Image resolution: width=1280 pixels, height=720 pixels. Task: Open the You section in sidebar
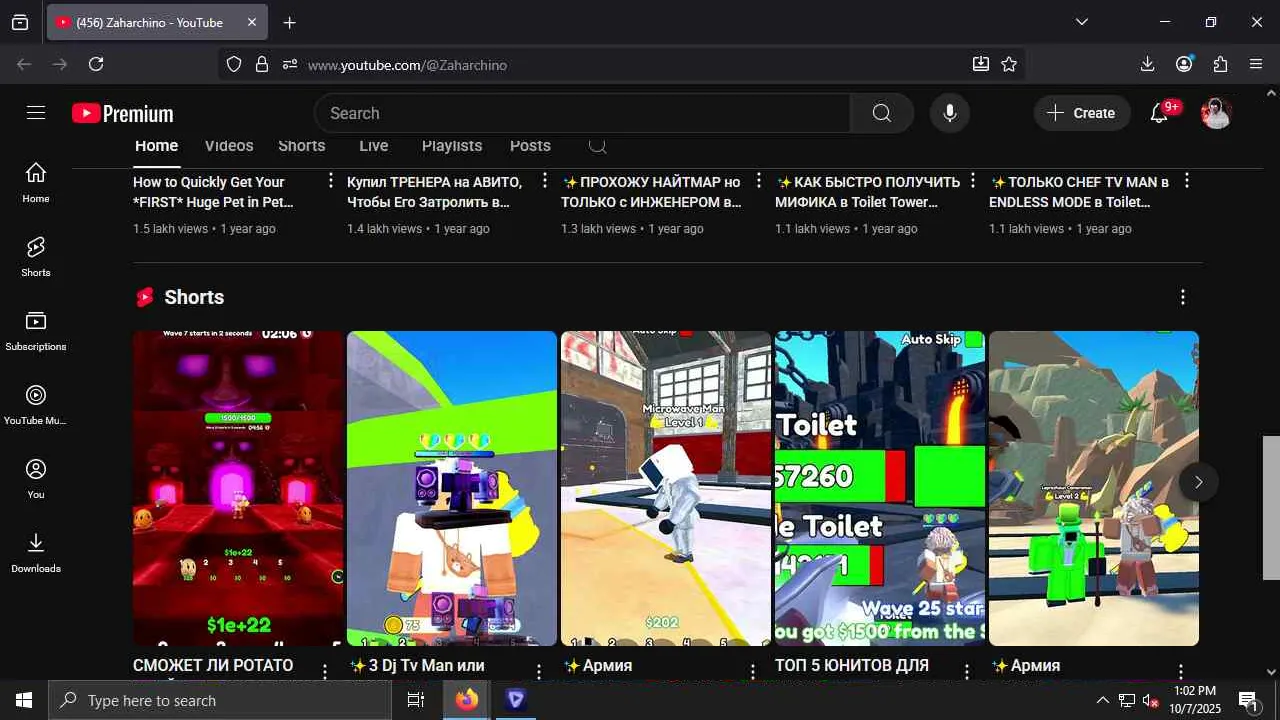tap(36, 478)
